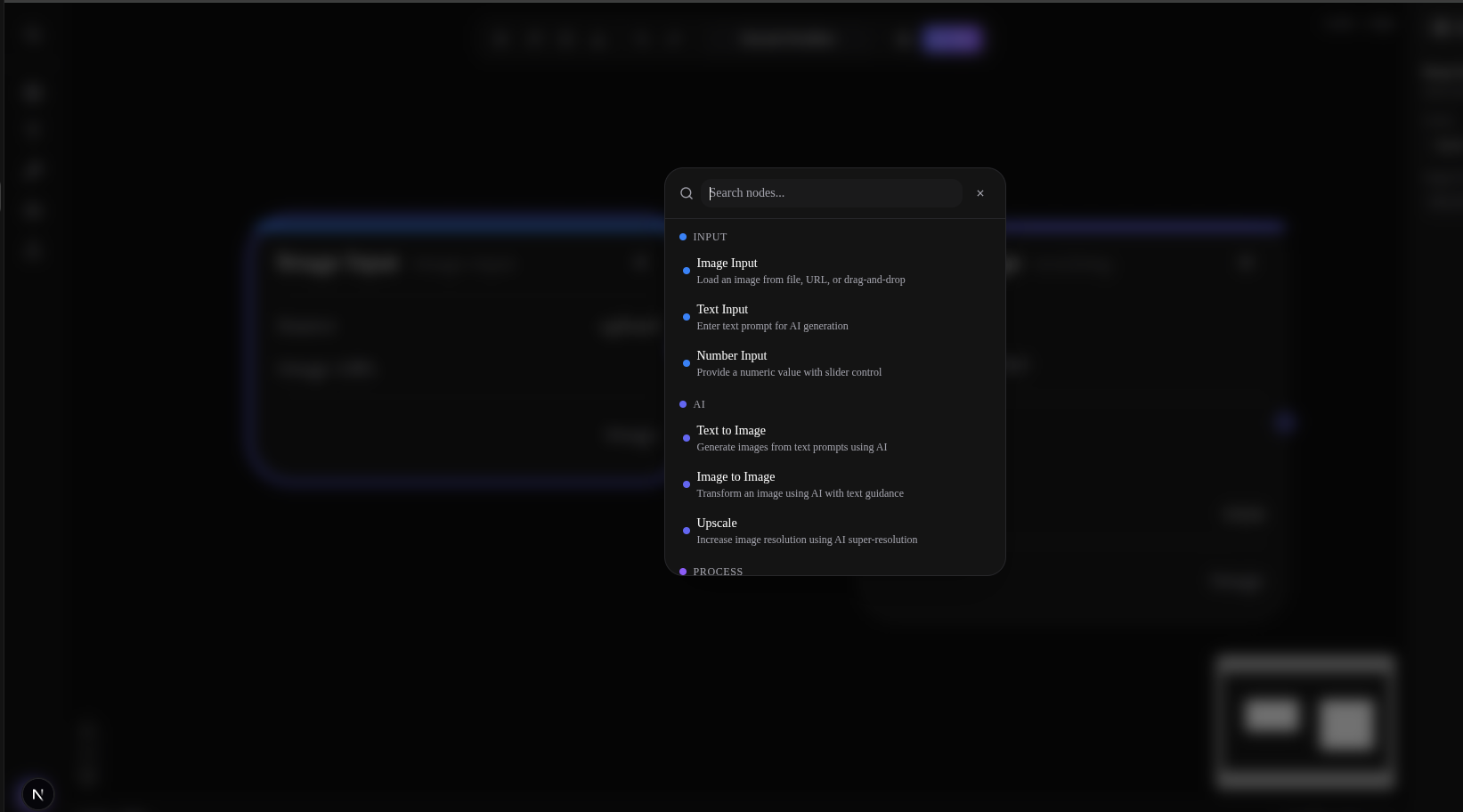This screenshot has height=812, width=1463.
Task: Collapse the INPUT category header
Action: 710,237
